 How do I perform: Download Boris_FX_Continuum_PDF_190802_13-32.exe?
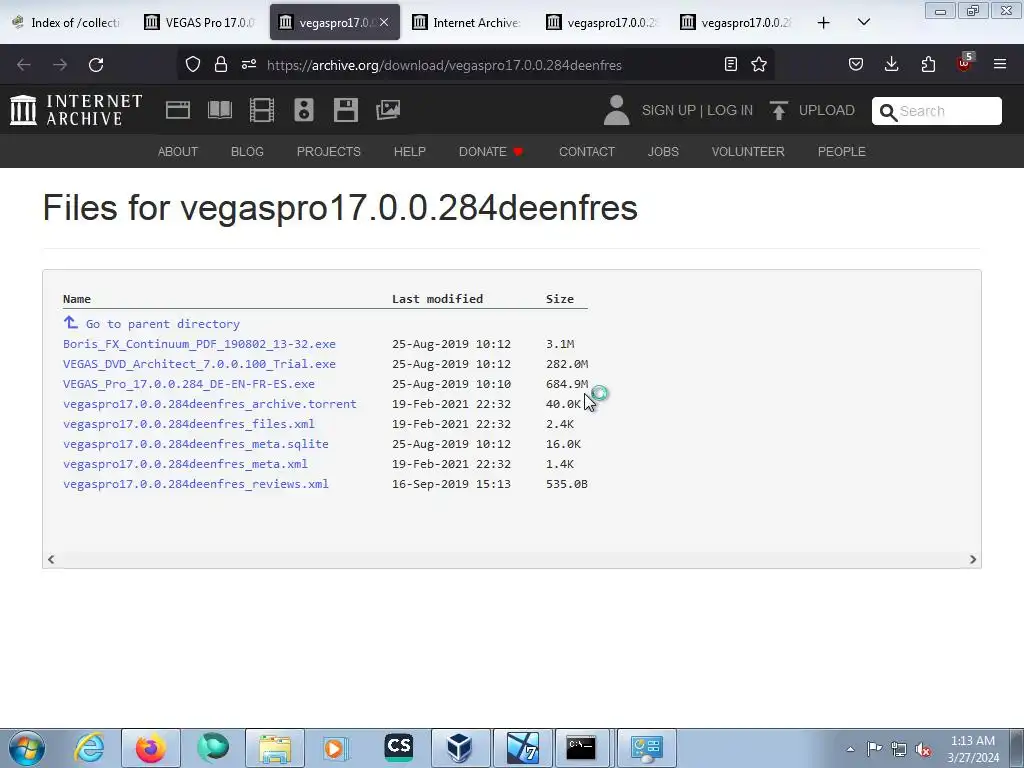[x=199, y=344]
